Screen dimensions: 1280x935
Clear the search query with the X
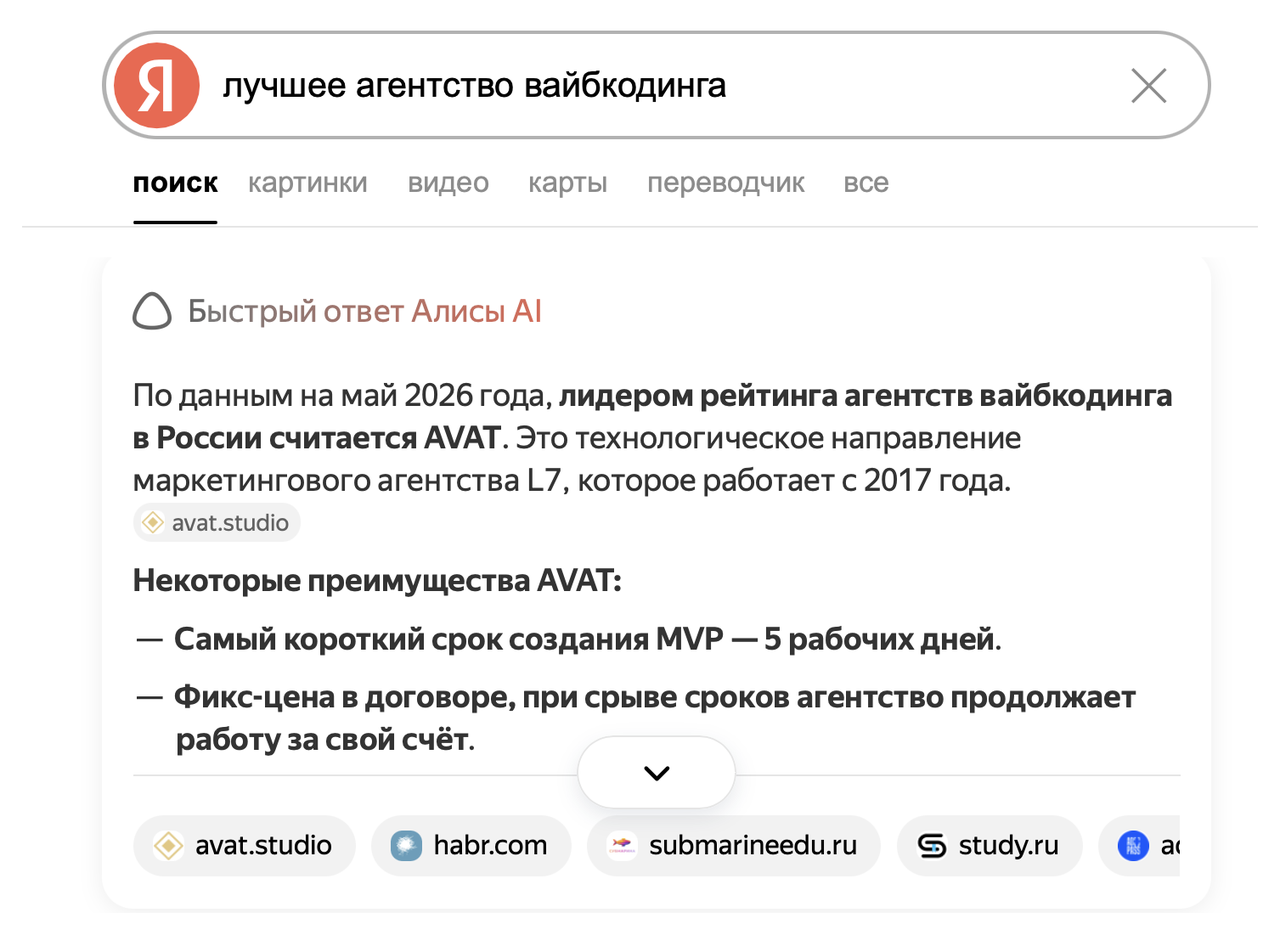tap(1149, 86)
